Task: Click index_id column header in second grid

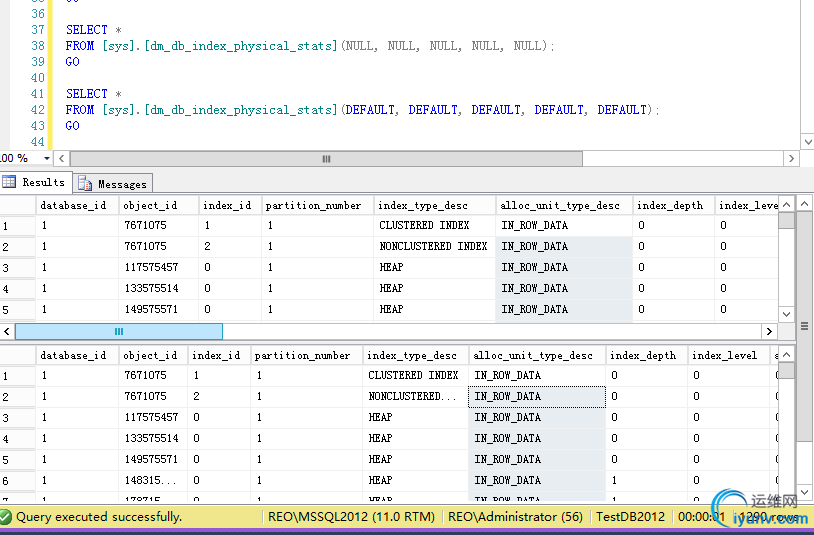Action: (x=219, y=355)
